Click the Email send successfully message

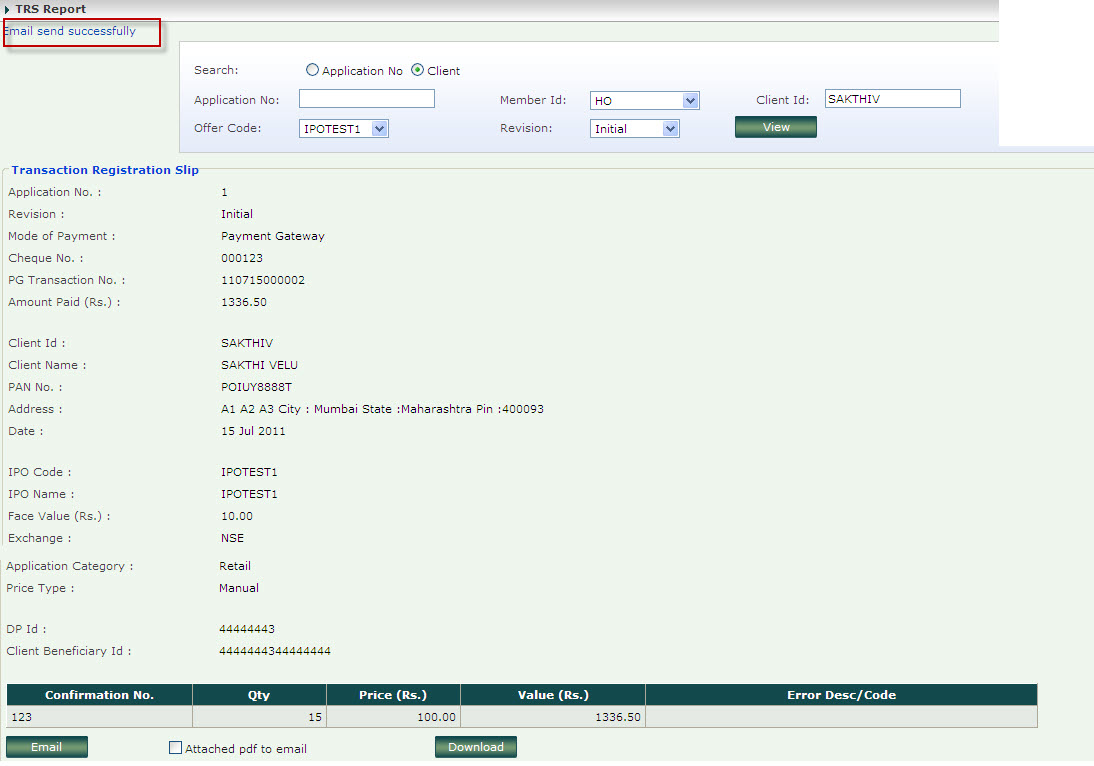(x=70, y=31)
